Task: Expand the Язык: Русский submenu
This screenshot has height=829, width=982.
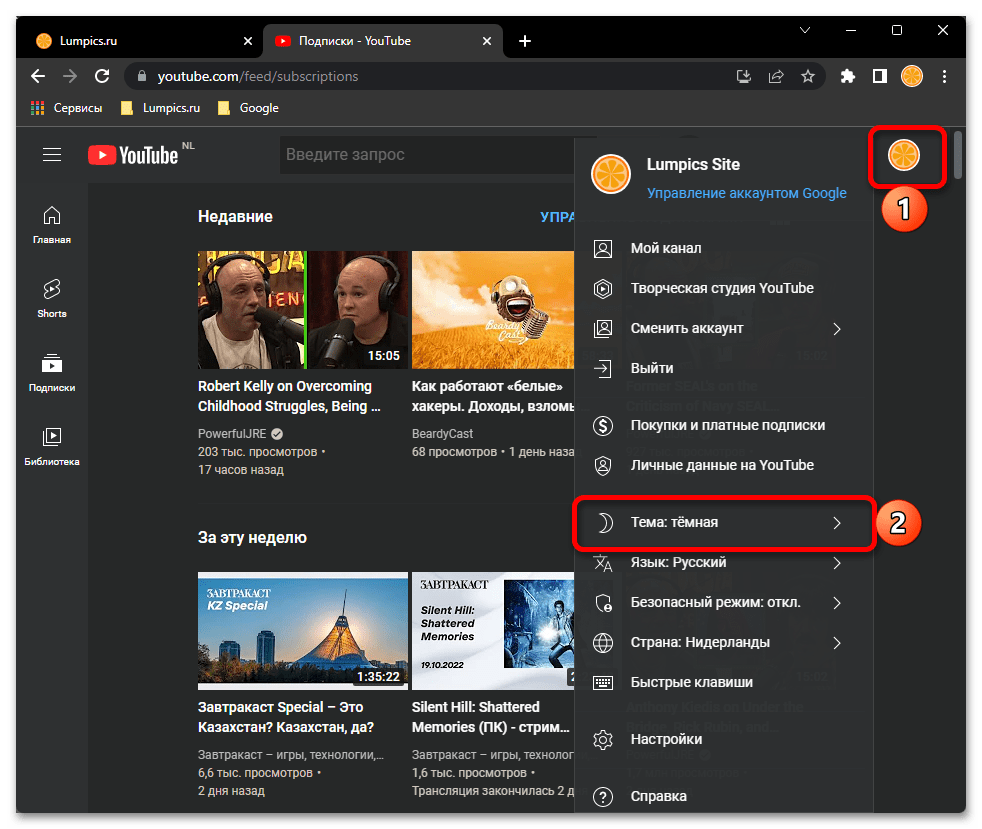Action: 723,563
